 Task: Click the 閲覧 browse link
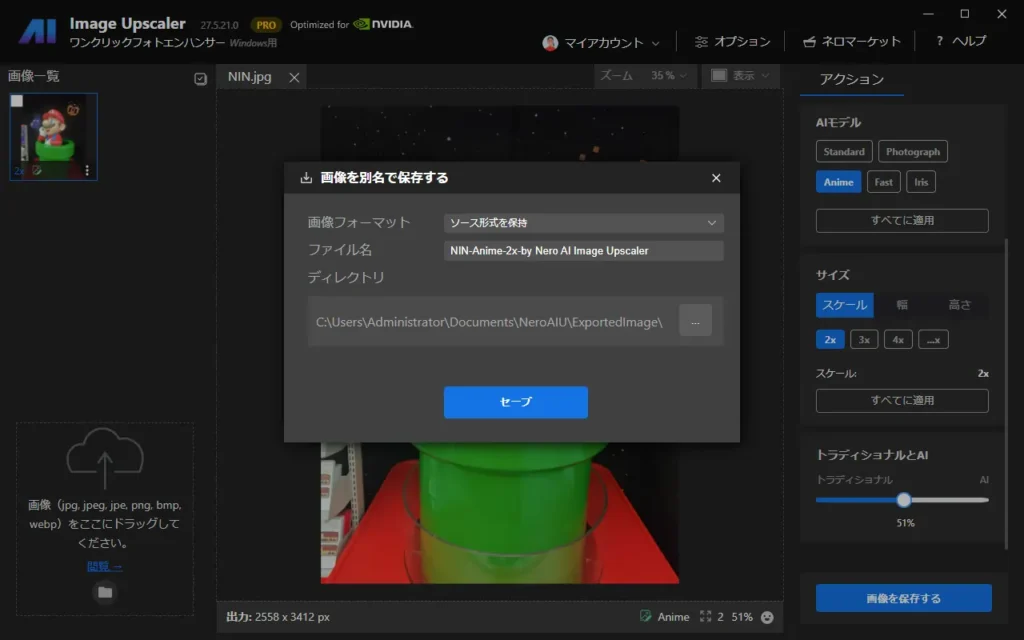click(x=104, y=566)
